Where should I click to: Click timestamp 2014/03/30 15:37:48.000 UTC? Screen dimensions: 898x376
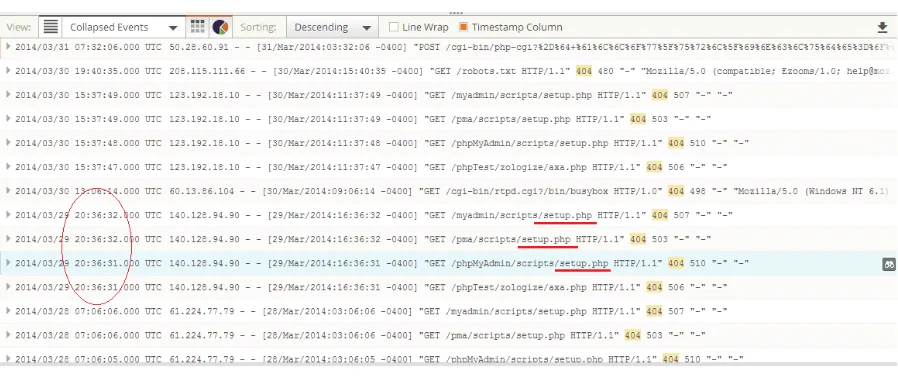88,143
